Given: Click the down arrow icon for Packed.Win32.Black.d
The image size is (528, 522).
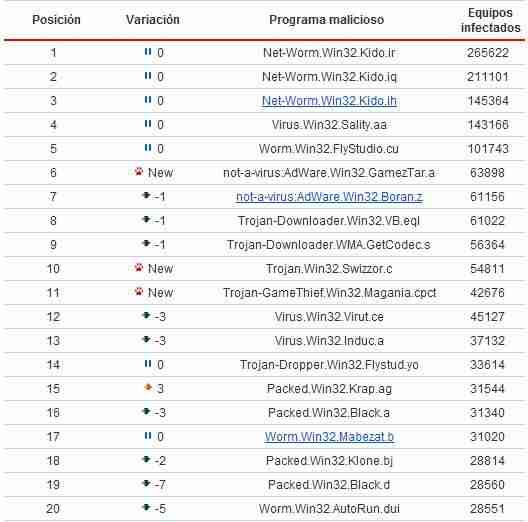Looking at the screenshot, I should coord(146,484).
